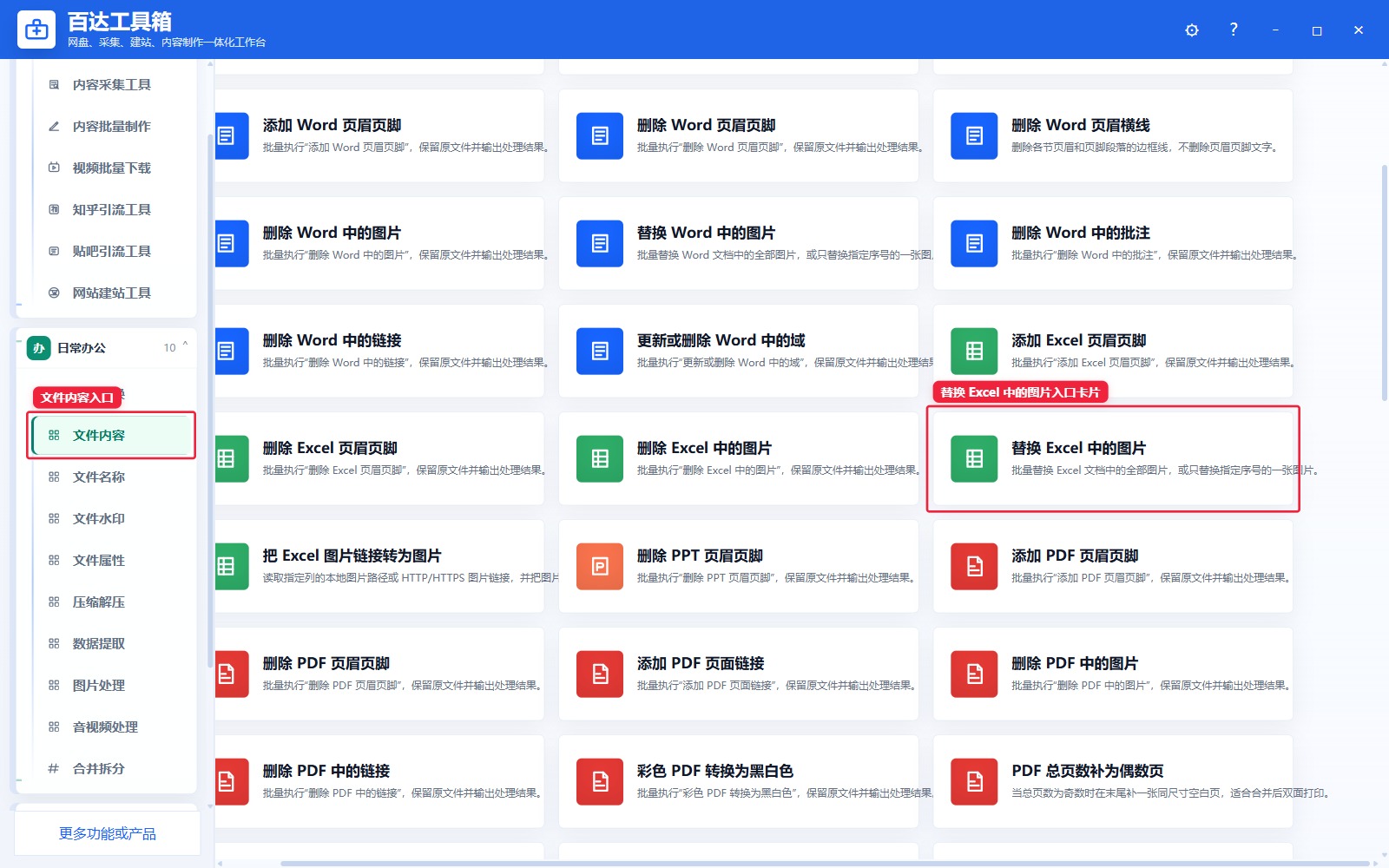
Task: Open the 添加 Word 页眉页脚 tool title
Action: click(x=332, y=125)
